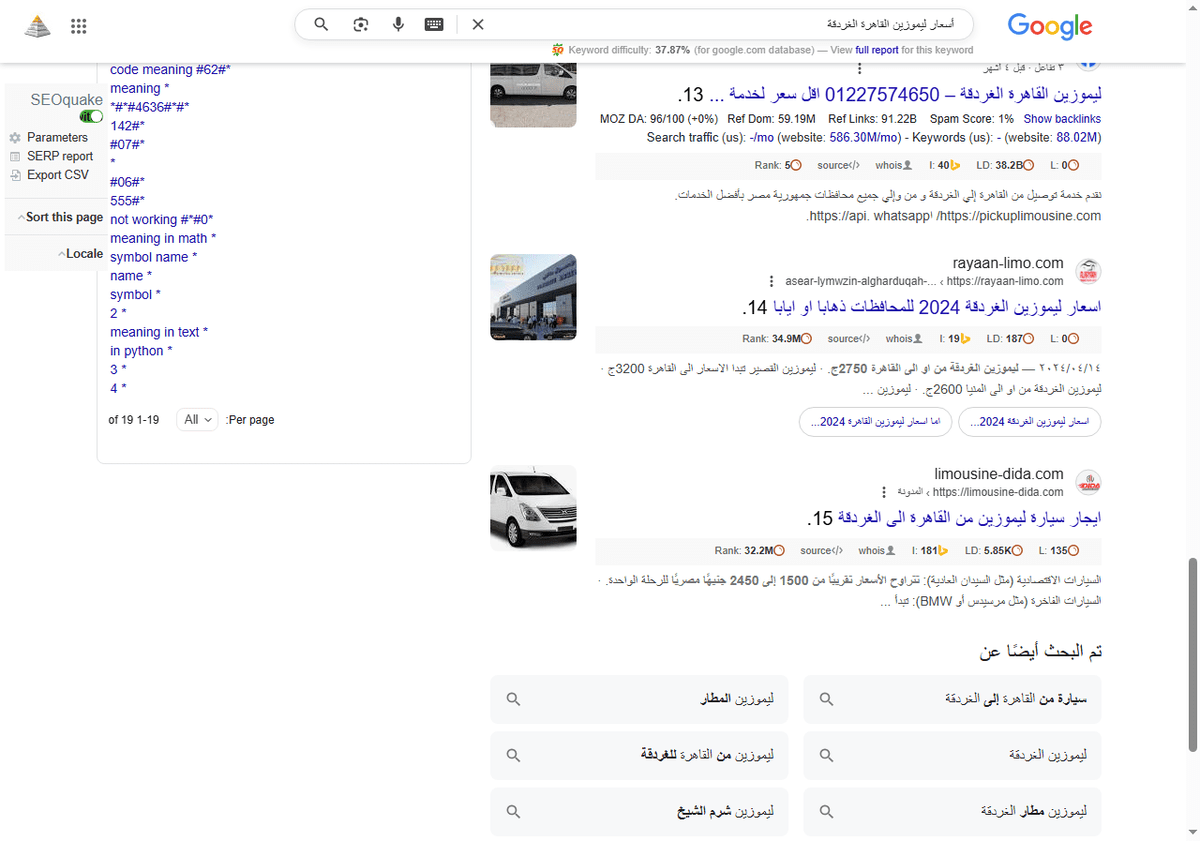Click the white van thumbnail for limousine-dida result

[533, 509]
